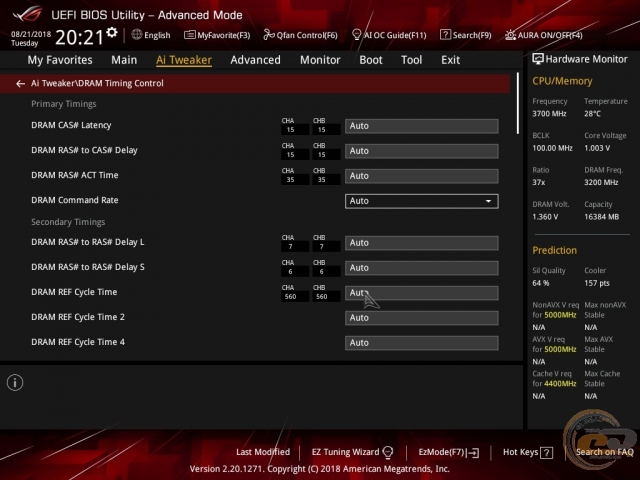Open Qfan Control(F6)

[x=300, y=35]
